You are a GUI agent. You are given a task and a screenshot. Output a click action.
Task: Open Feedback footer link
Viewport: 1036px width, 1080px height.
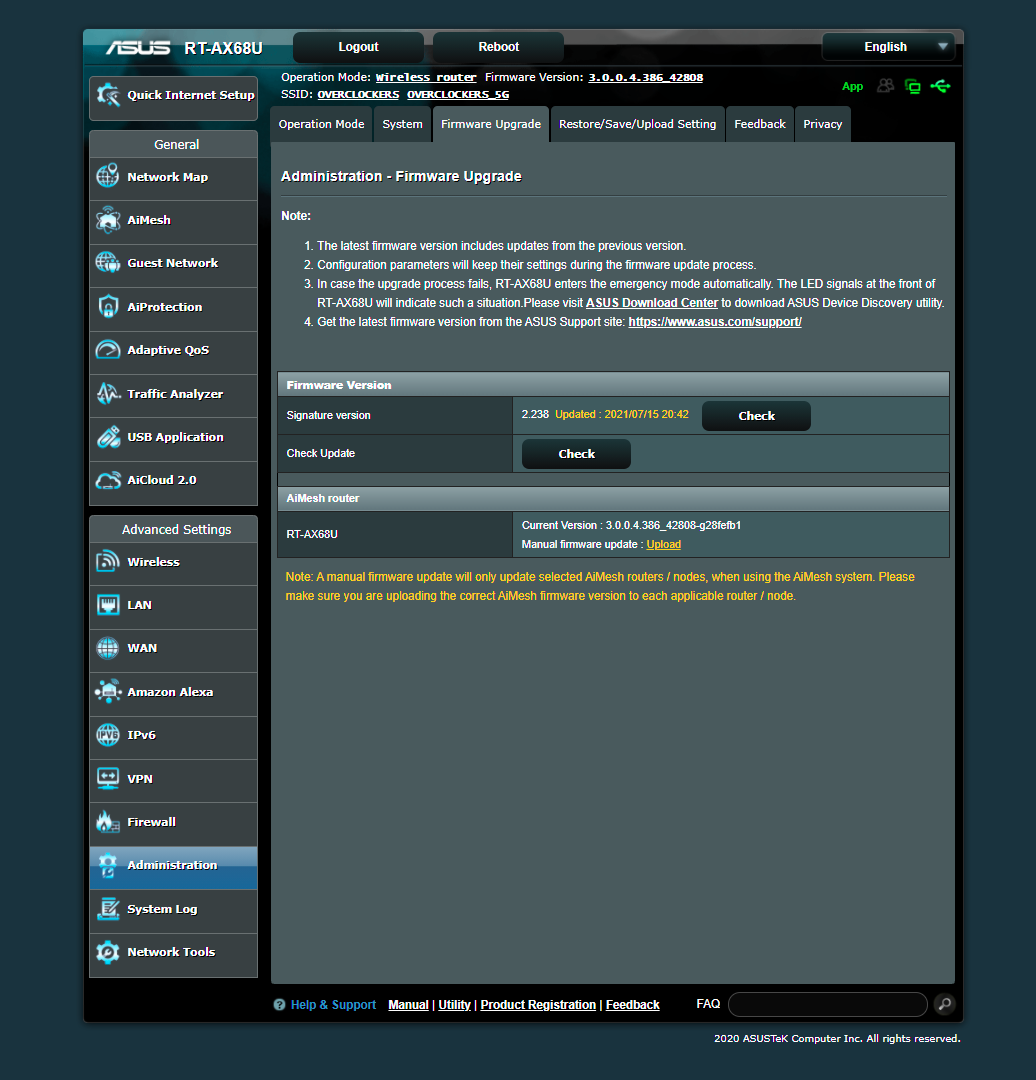[x=632, y=1005]
